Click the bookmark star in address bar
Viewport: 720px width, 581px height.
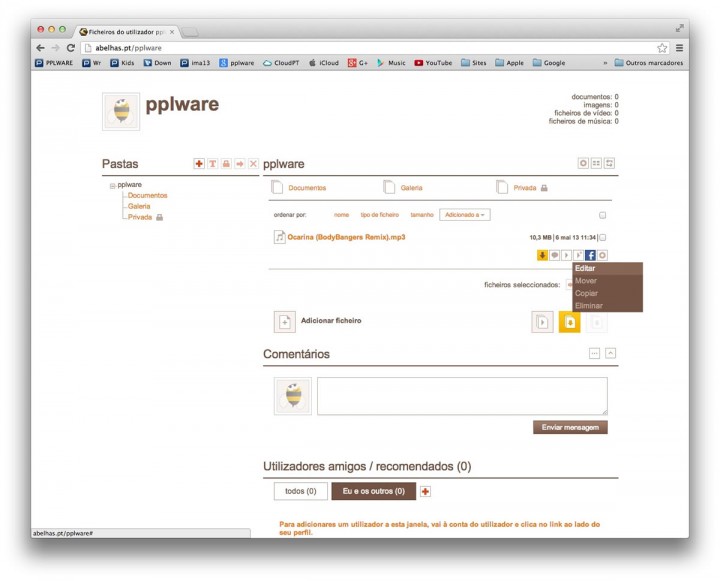(x=662, y=48)
